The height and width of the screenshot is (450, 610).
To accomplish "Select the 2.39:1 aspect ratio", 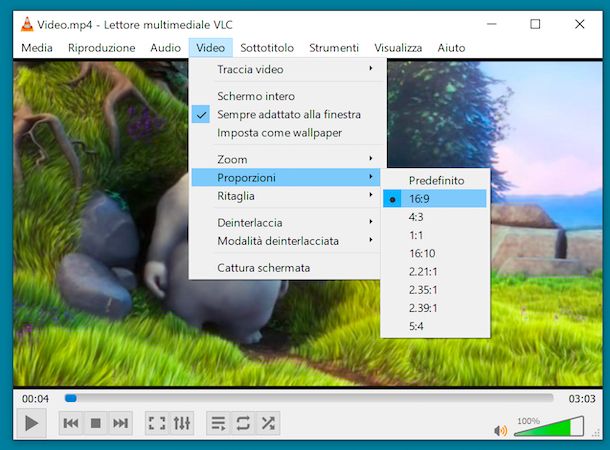I will click(435, 308).
